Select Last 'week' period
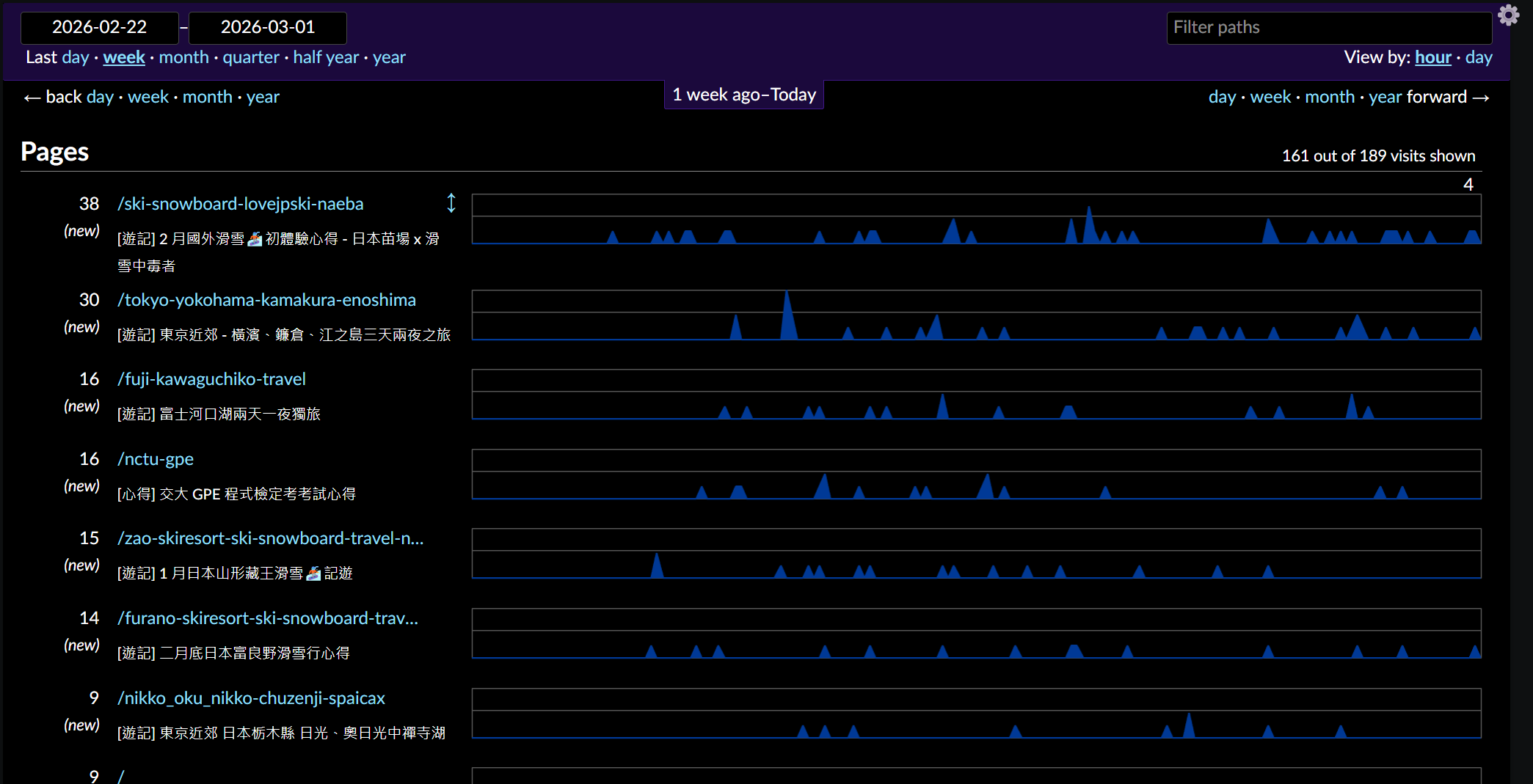The width and height of the screenshot is (1533, 784). click(124, 57)
